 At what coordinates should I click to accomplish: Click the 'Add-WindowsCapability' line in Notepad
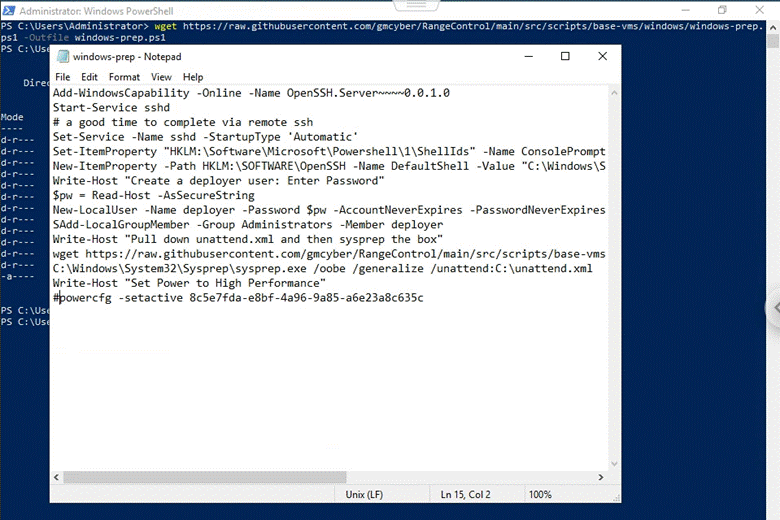click(251, 93)
